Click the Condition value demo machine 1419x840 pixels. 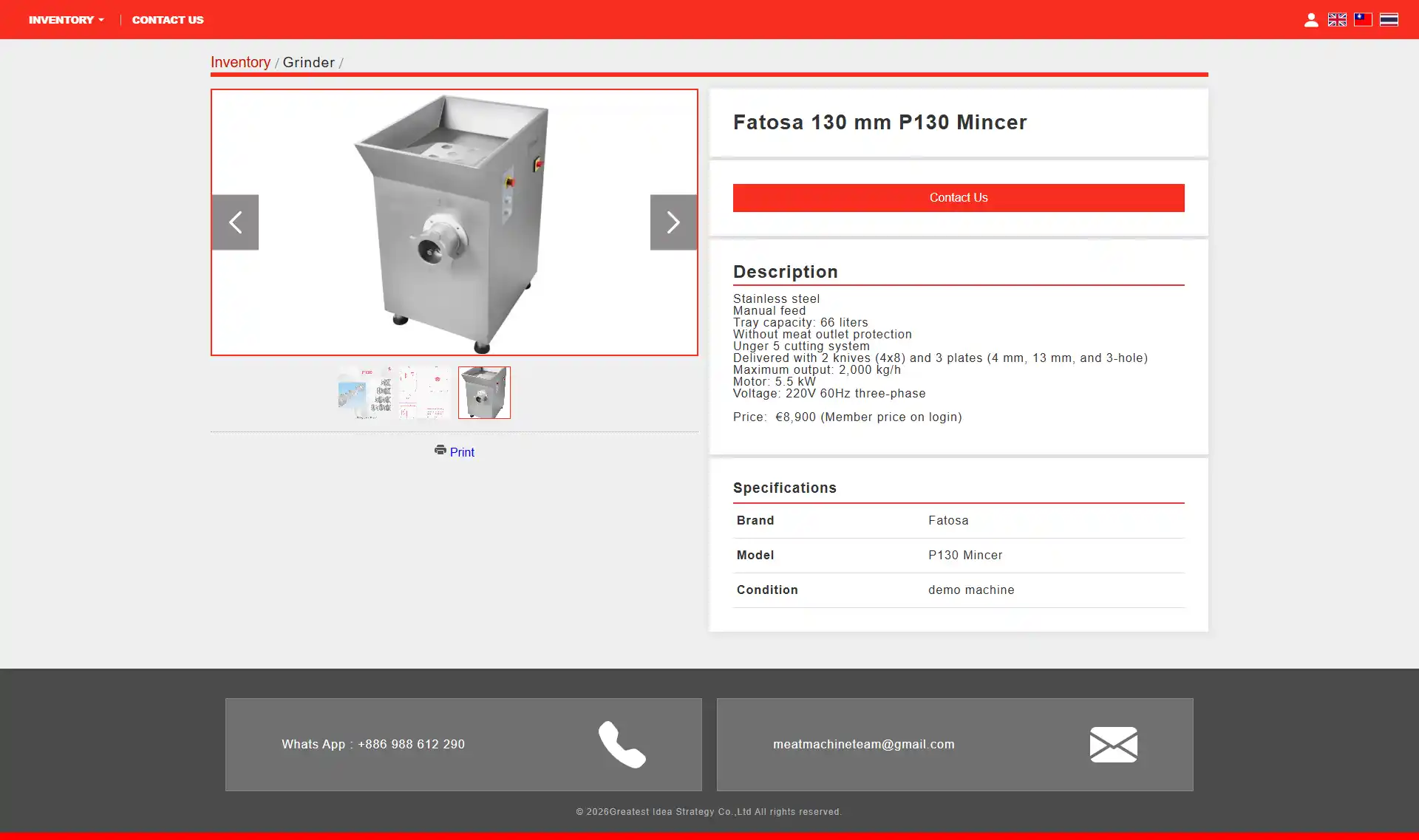(x=971, y=590)
